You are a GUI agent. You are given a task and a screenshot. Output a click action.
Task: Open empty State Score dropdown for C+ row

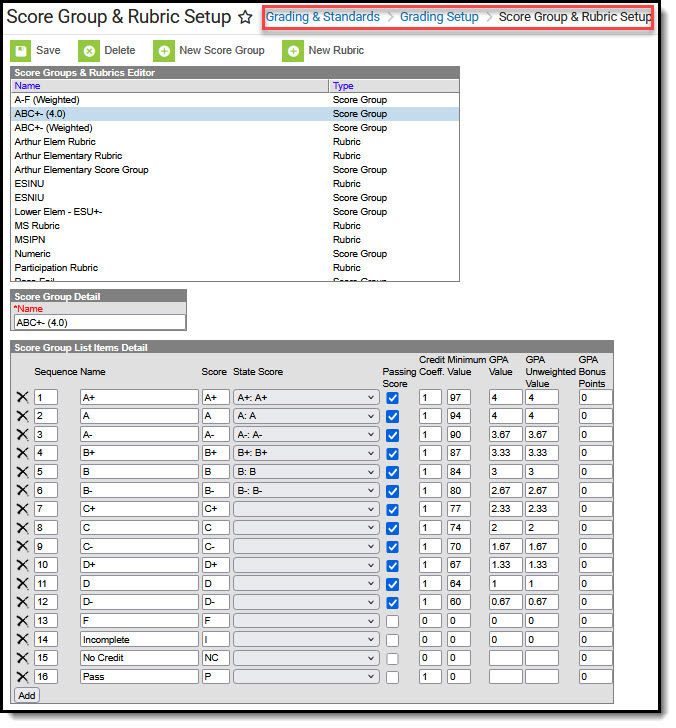[x=306, y=509]
